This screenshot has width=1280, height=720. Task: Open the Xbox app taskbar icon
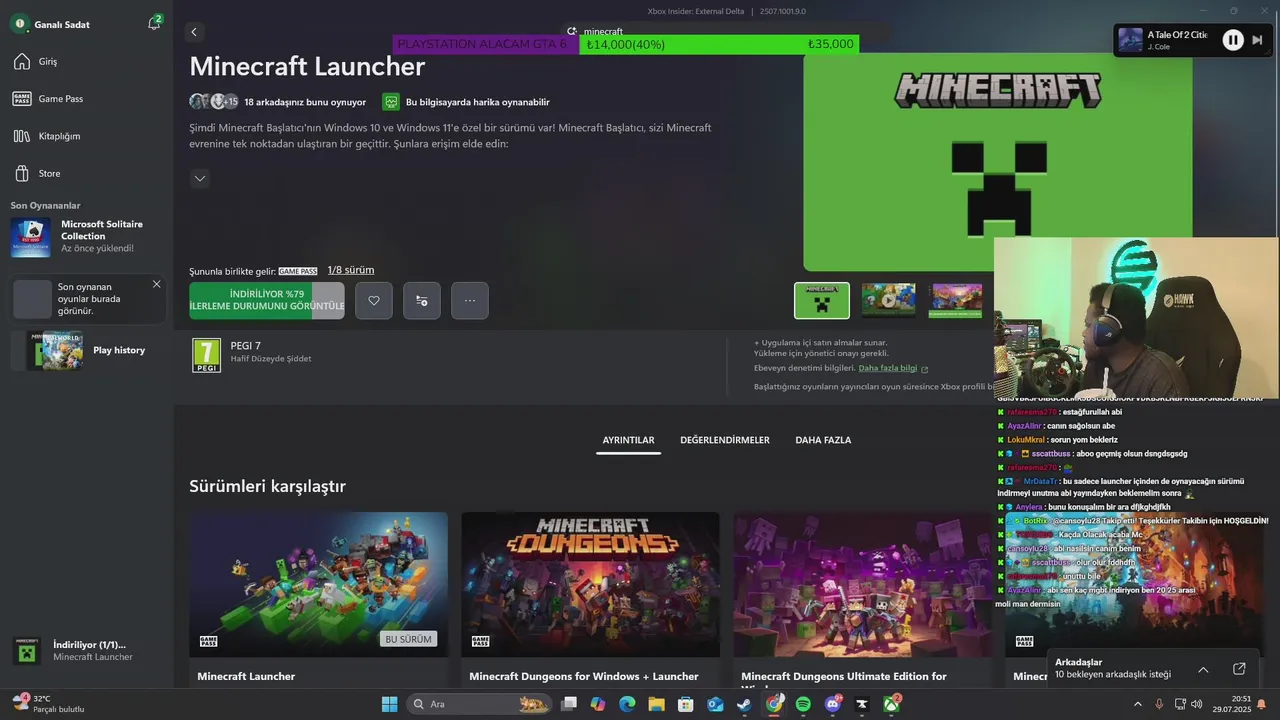[891, 704]
